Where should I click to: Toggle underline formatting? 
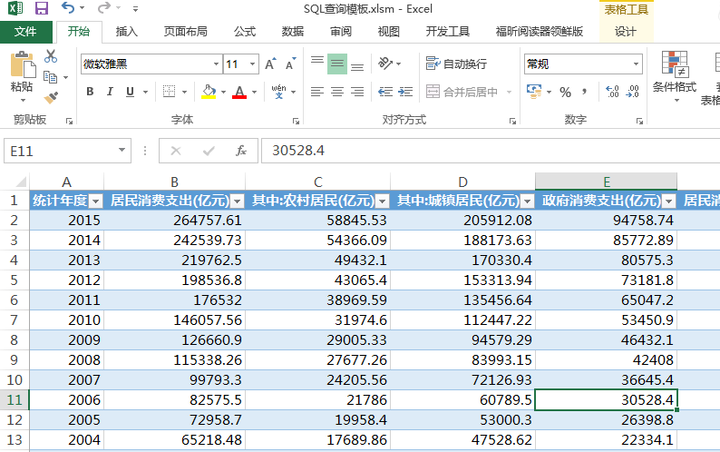[x=130, y=91]
